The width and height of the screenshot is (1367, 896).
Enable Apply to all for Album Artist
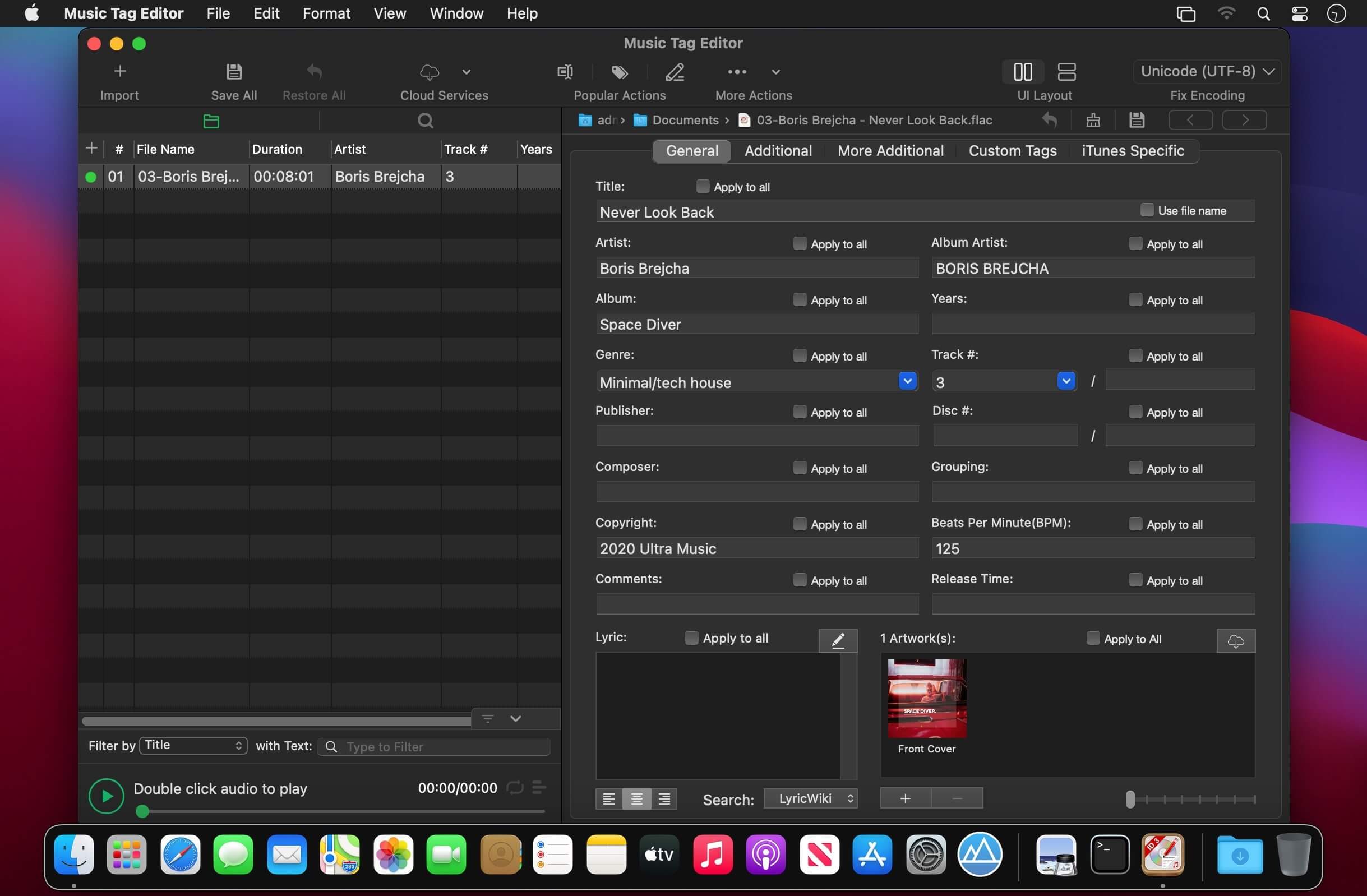[1135, 243]
